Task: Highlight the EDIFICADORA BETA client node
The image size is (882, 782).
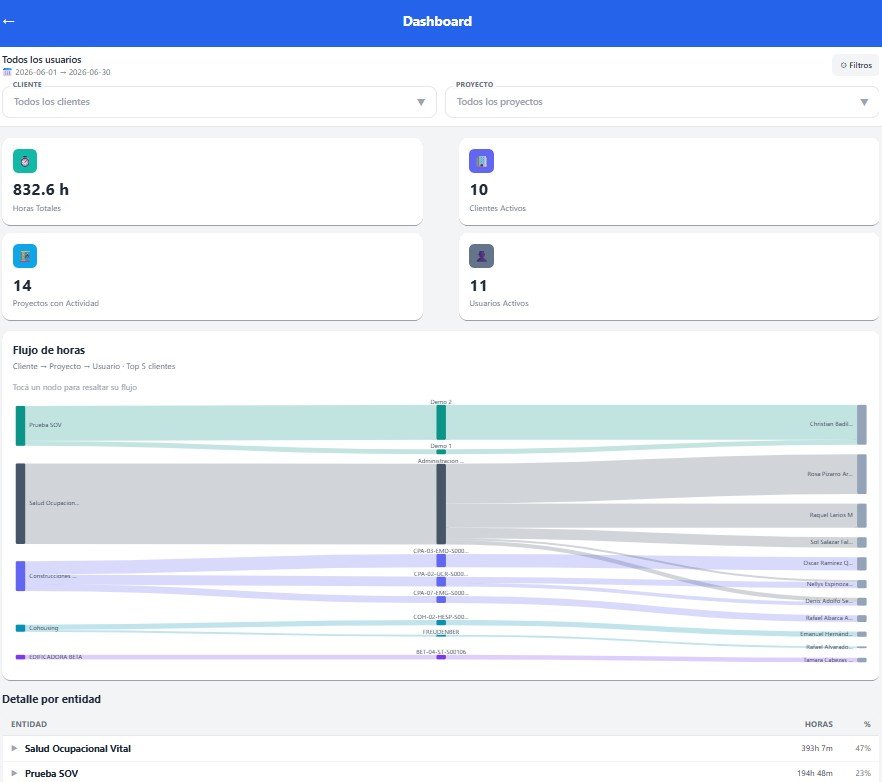Action: pos(20,657)
